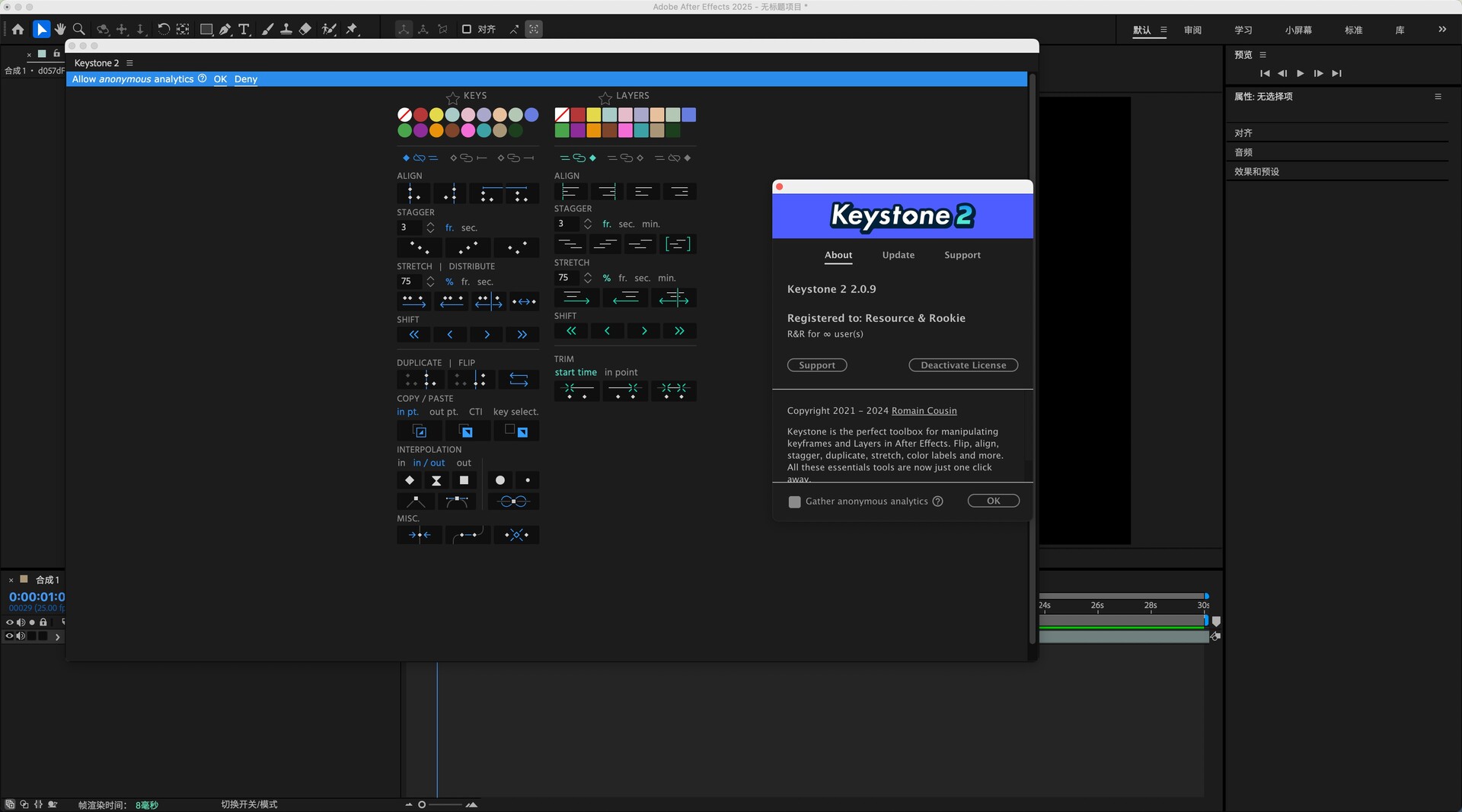
Task: Click the linear diamond interpolation button
Action: pos(410,480)
